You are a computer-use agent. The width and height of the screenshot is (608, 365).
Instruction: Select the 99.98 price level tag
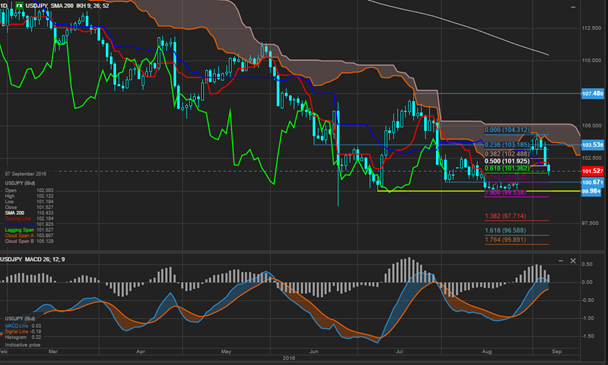click(591, 191)
